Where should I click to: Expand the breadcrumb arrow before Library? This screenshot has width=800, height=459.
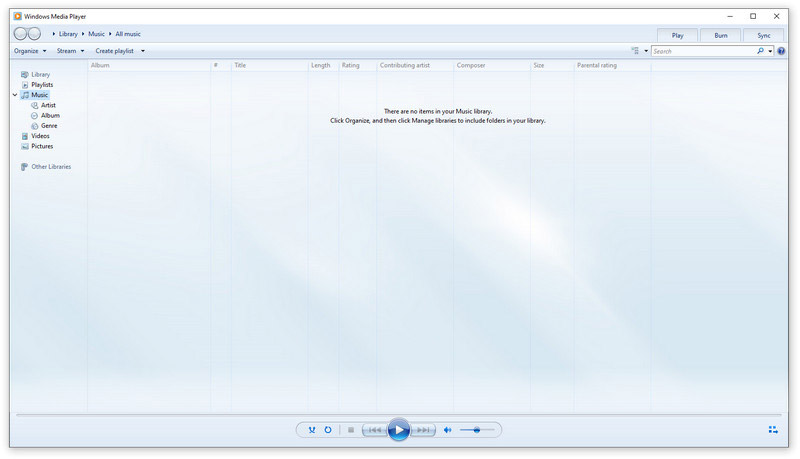click(x=54, y=34)
